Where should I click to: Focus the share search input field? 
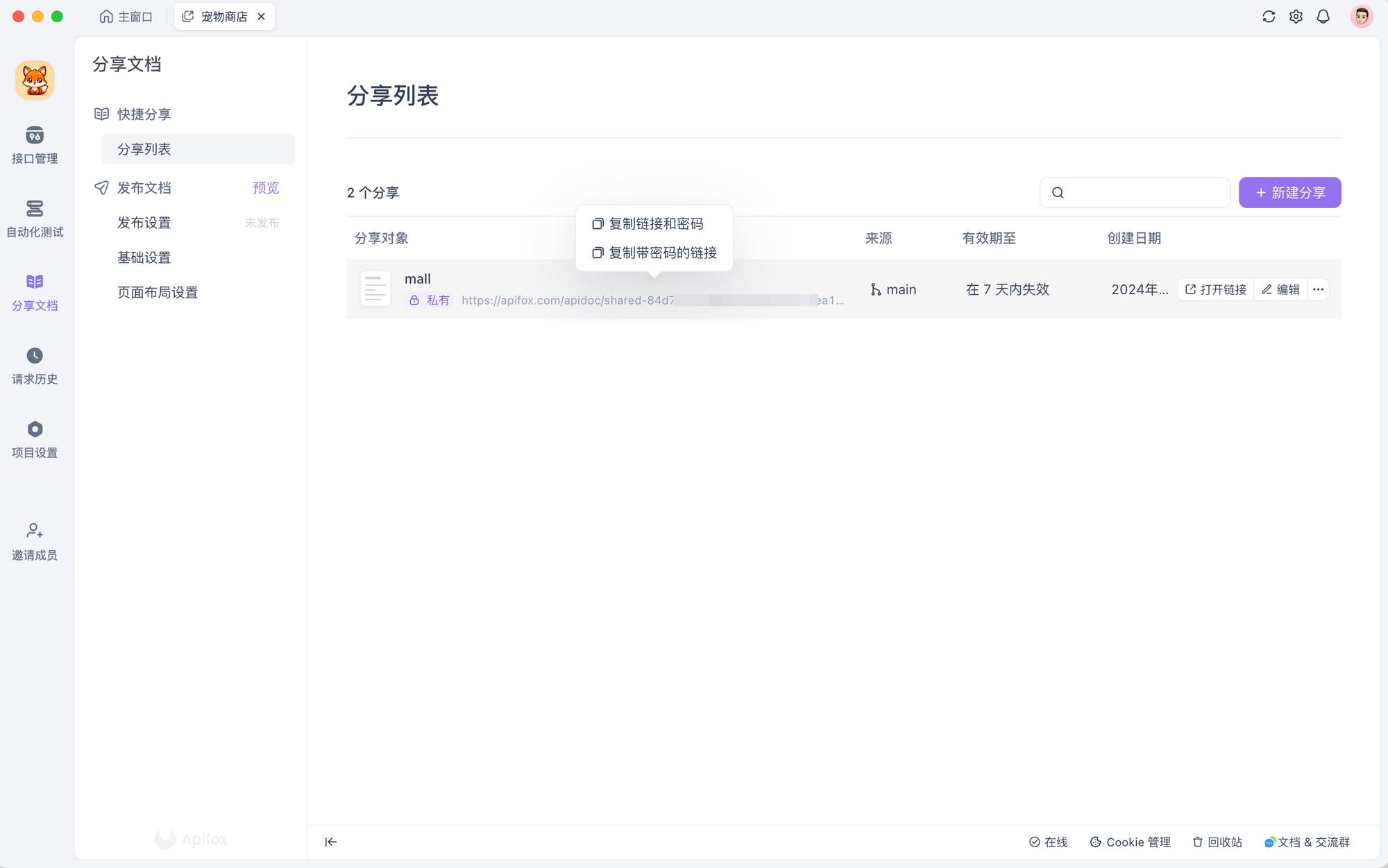pyautogui.click(x=1135, y=192)
